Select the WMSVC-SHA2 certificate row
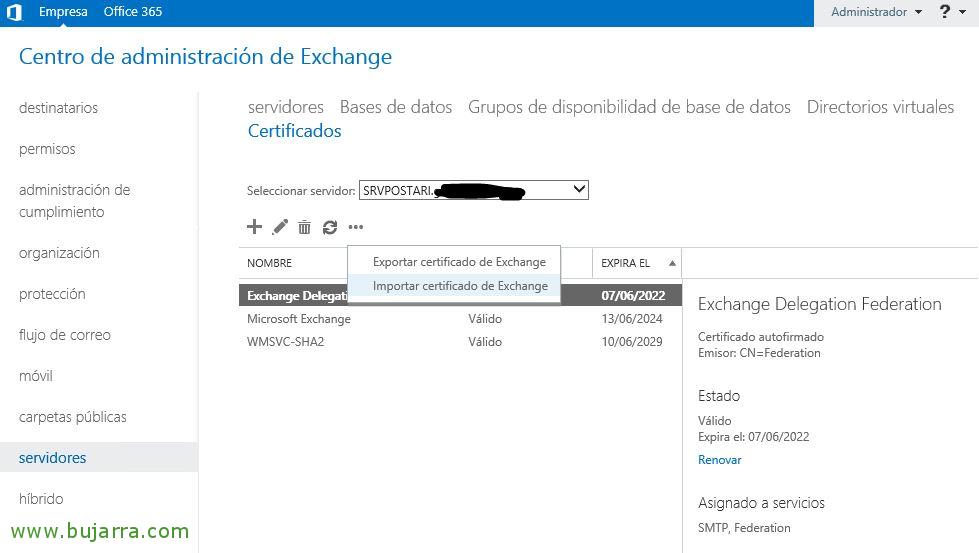Viewport: 979px width, 553px height. point(286,342)
